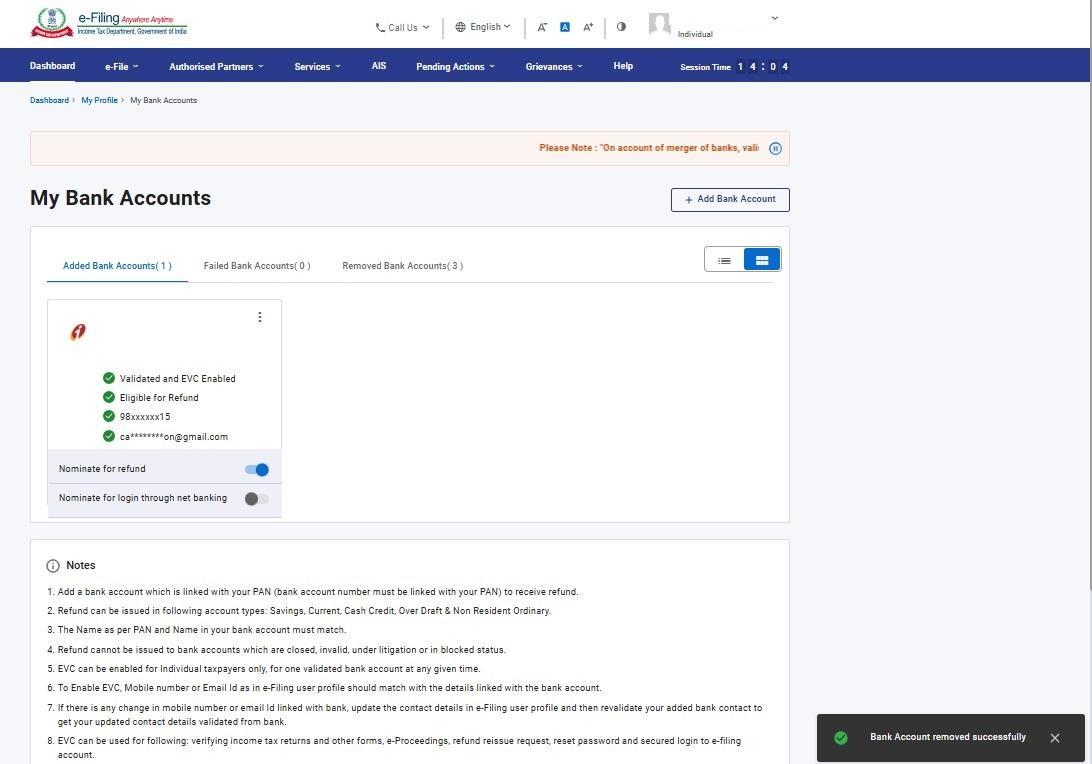Screen dimensions: 1092x764
Task: Expand the Call Us dropdown
Action: pyautogui.click(x=402, y=27)
